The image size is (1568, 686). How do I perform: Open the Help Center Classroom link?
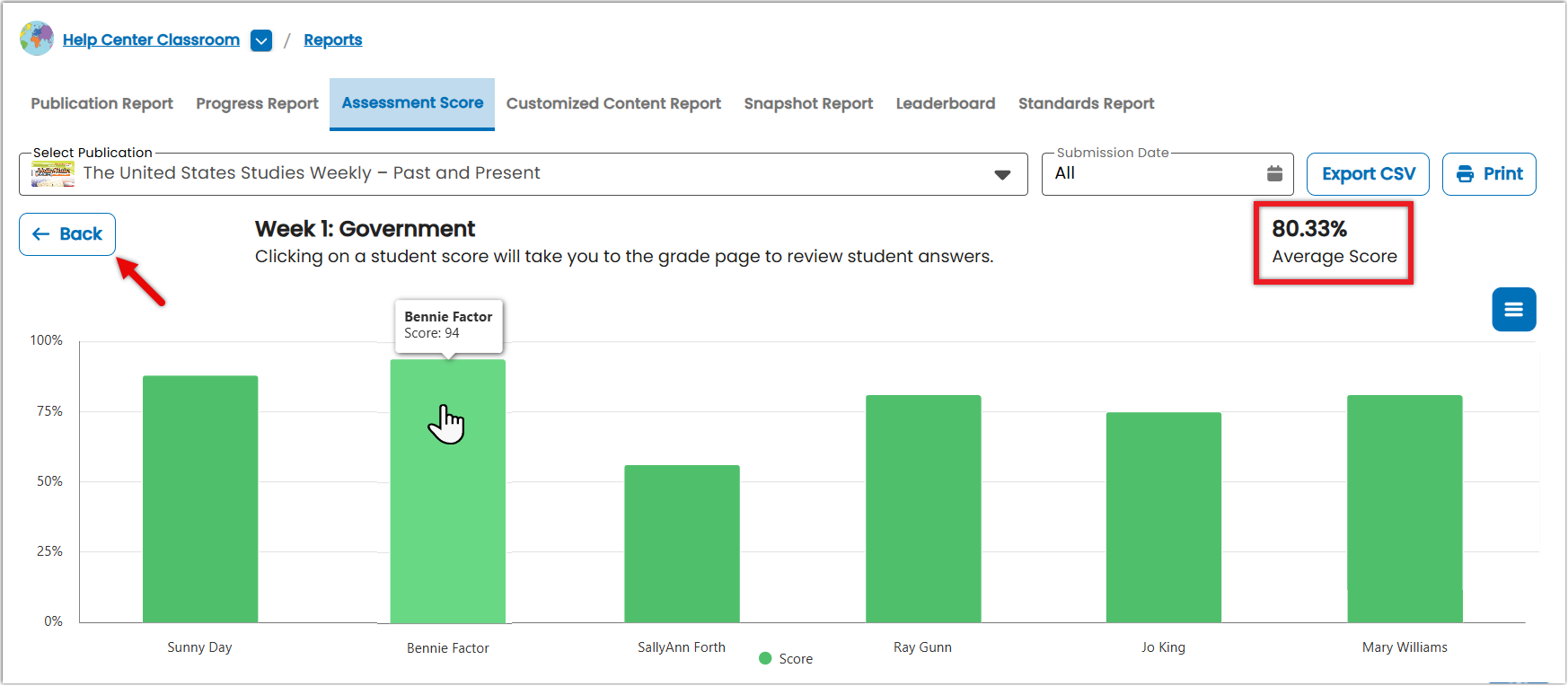click(x=151, y=40)
